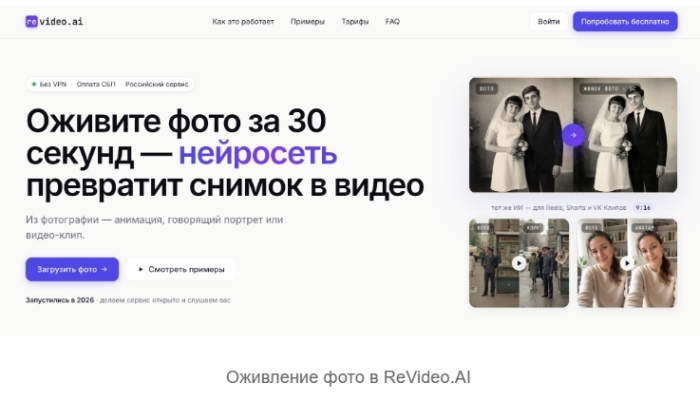Open the 'Как это работает' menu item
Viewport: 700px width, 400px height.
pyautogui.click(x=243, y=21)
